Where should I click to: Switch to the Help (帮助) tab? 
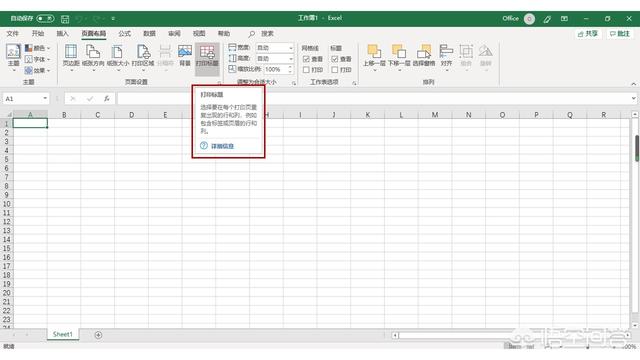(x=224, y=33)
